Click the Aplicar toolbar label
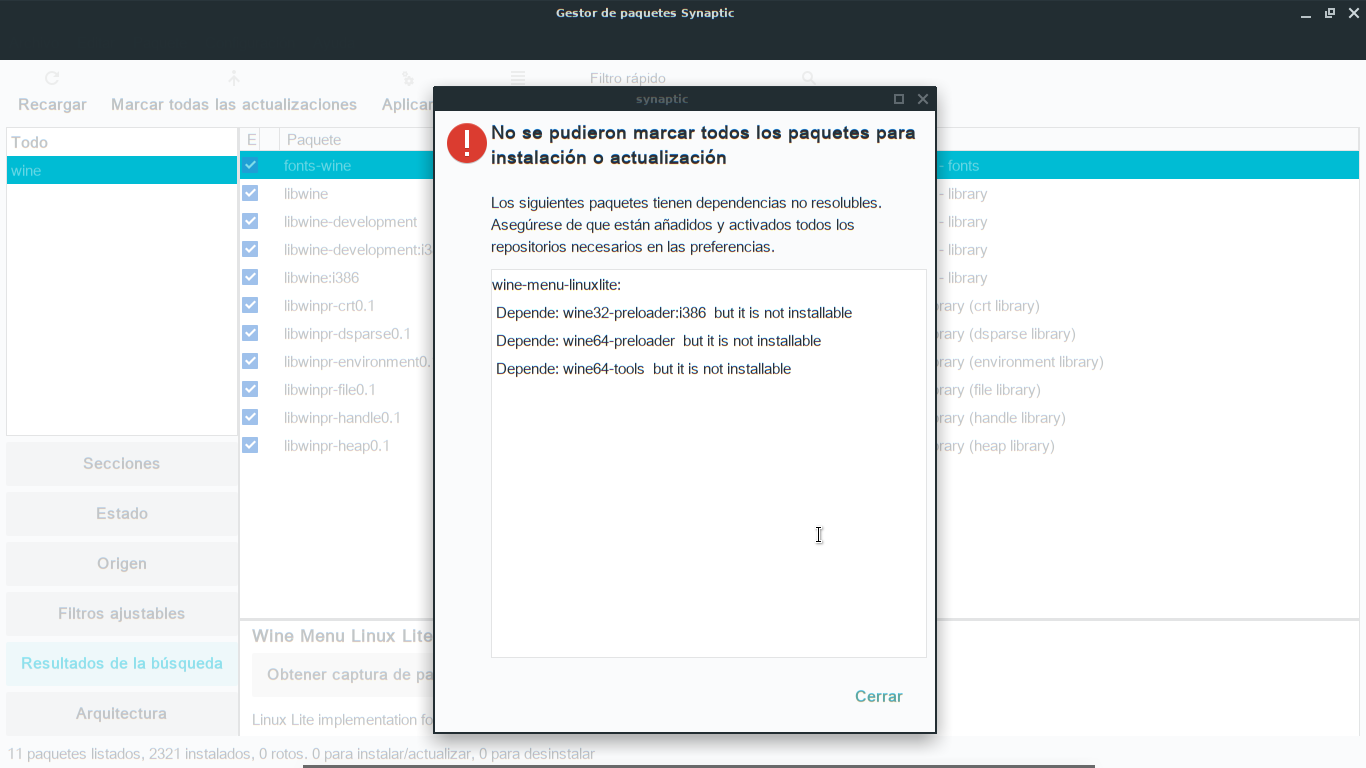The image size is (1366, 768). (x=407, y=104)
